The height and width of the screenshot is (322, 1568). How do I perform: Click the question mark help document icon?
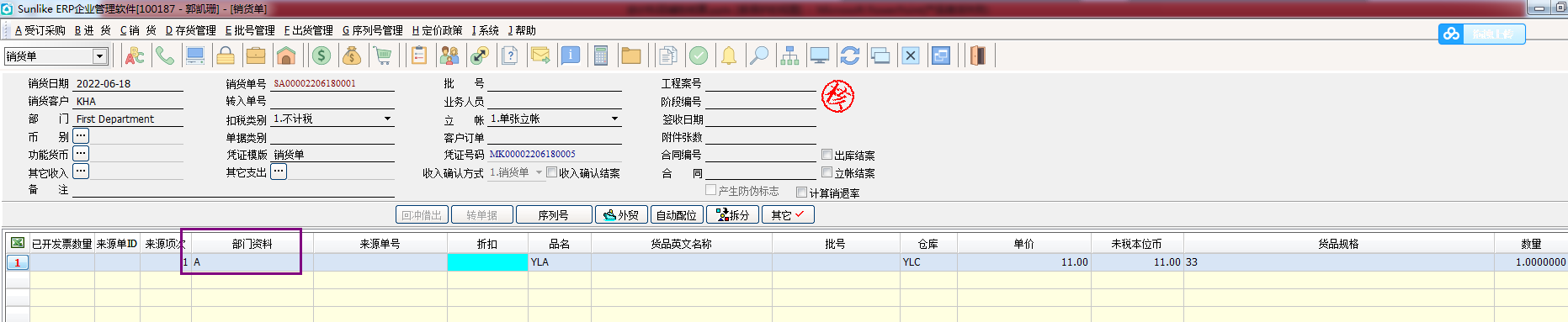[x=510, y=56]
